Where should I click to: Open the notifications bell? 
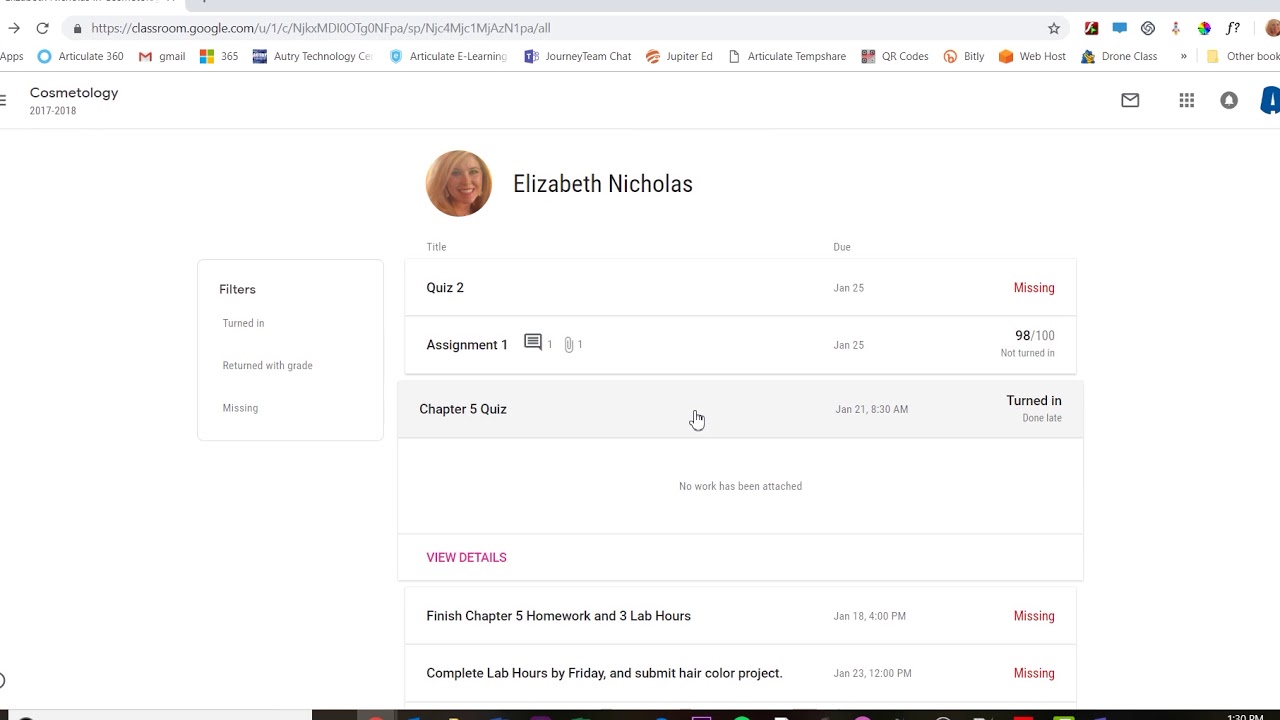[1229, 100]
